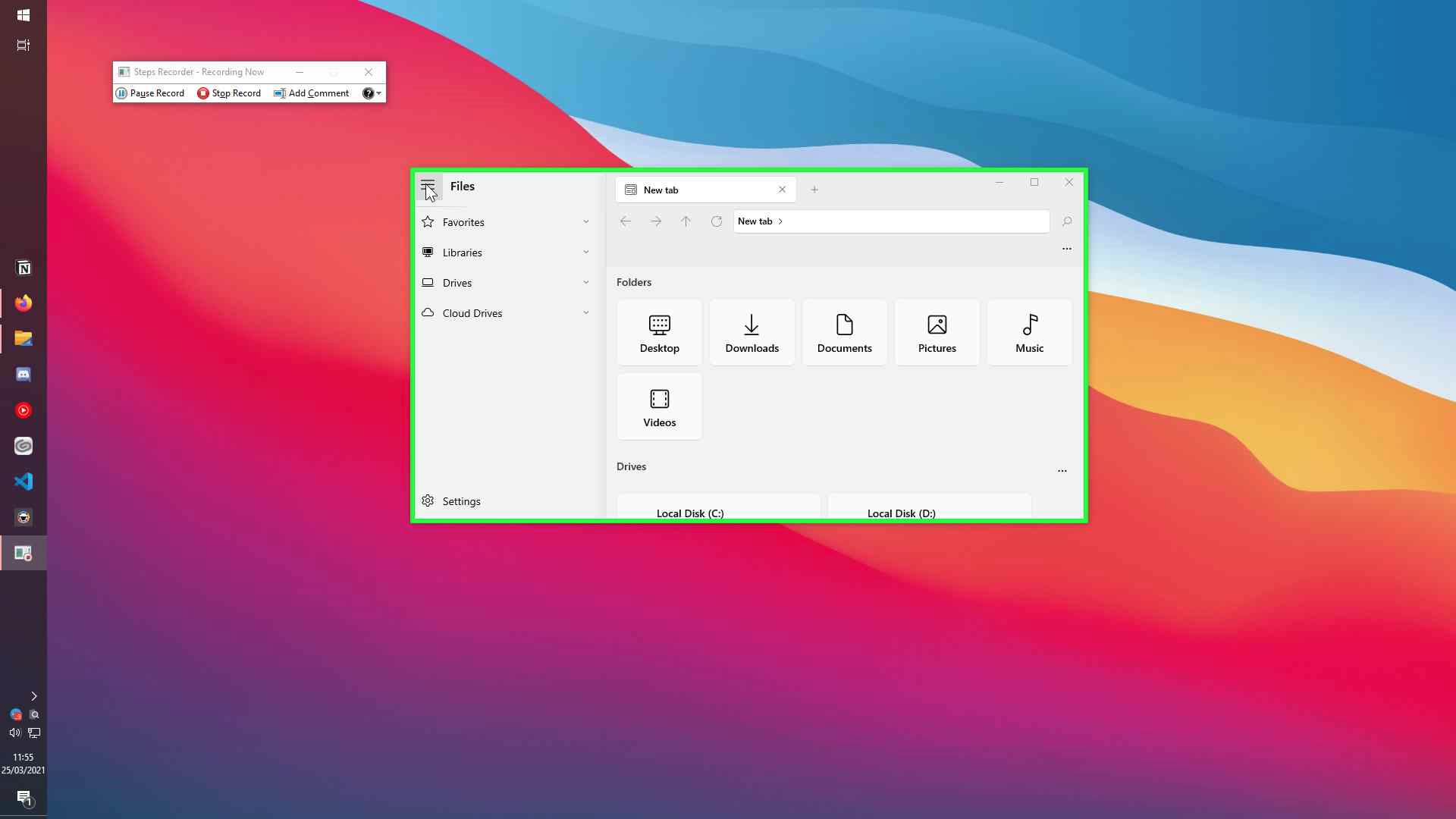This screenshot has width=1456, height=819.
Task: Open the Videos folder
Action: click(659, 406)
